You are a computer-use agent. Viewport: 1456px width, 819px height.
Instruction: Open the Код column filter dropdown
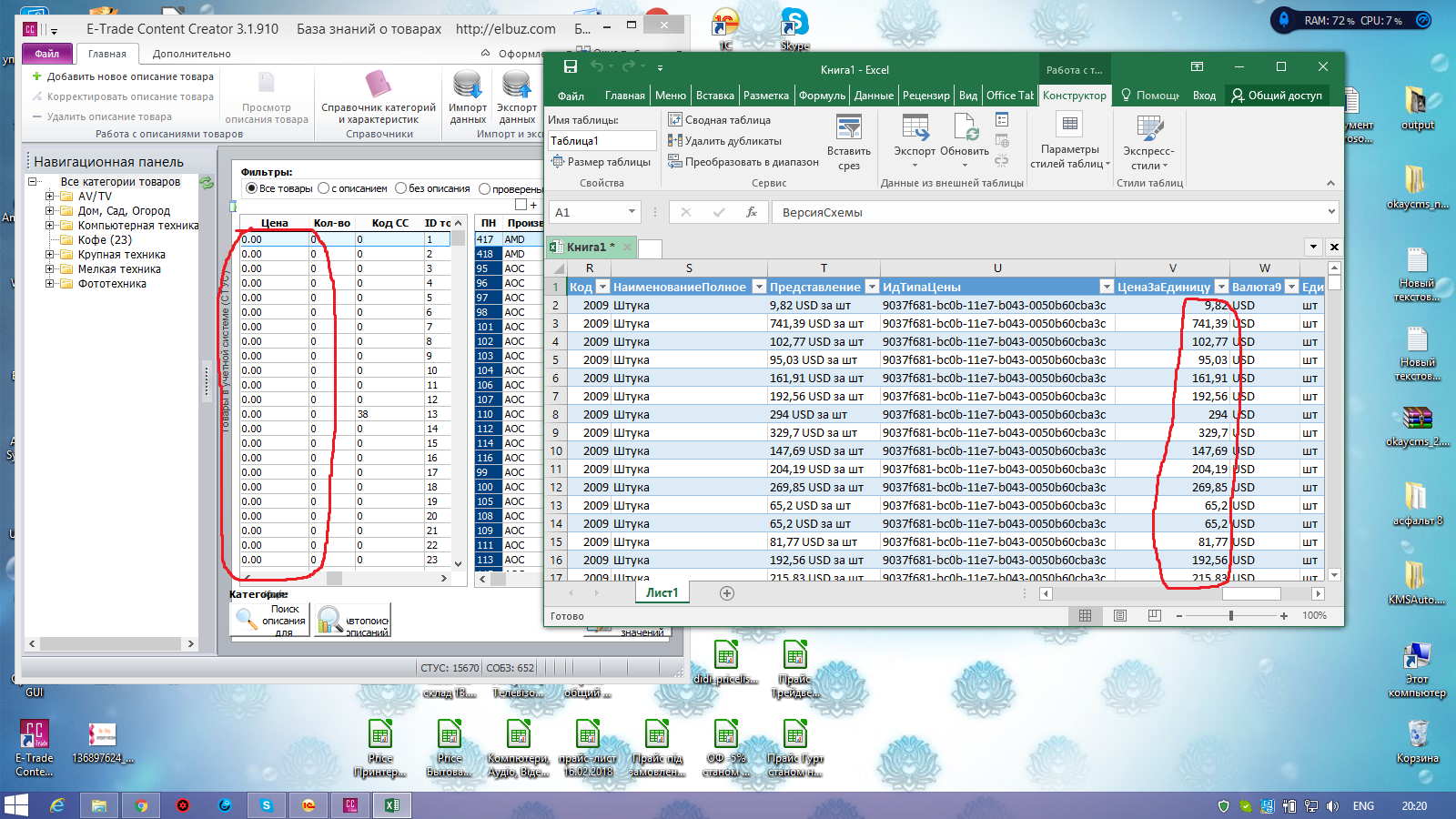pos(602,287)
